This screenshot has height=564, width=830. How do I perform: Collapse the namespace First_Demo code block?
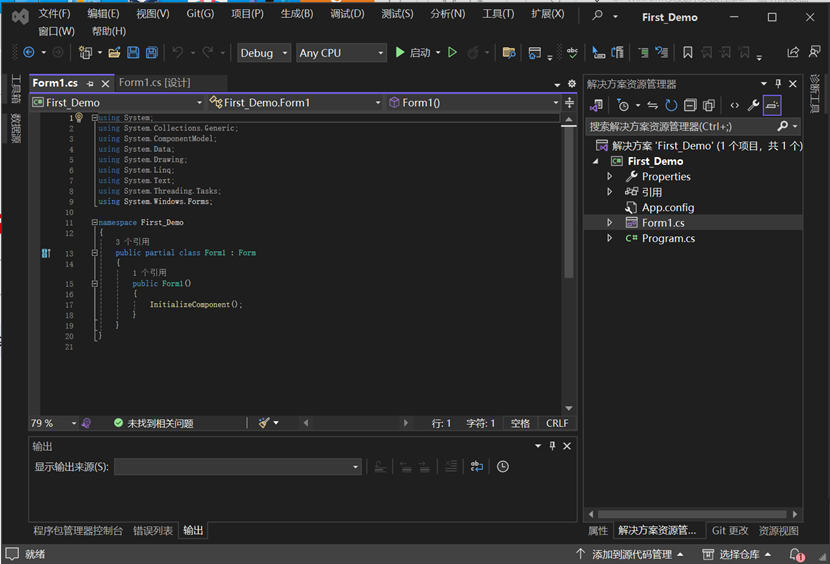pyautogui.click(x=94, y=222)
